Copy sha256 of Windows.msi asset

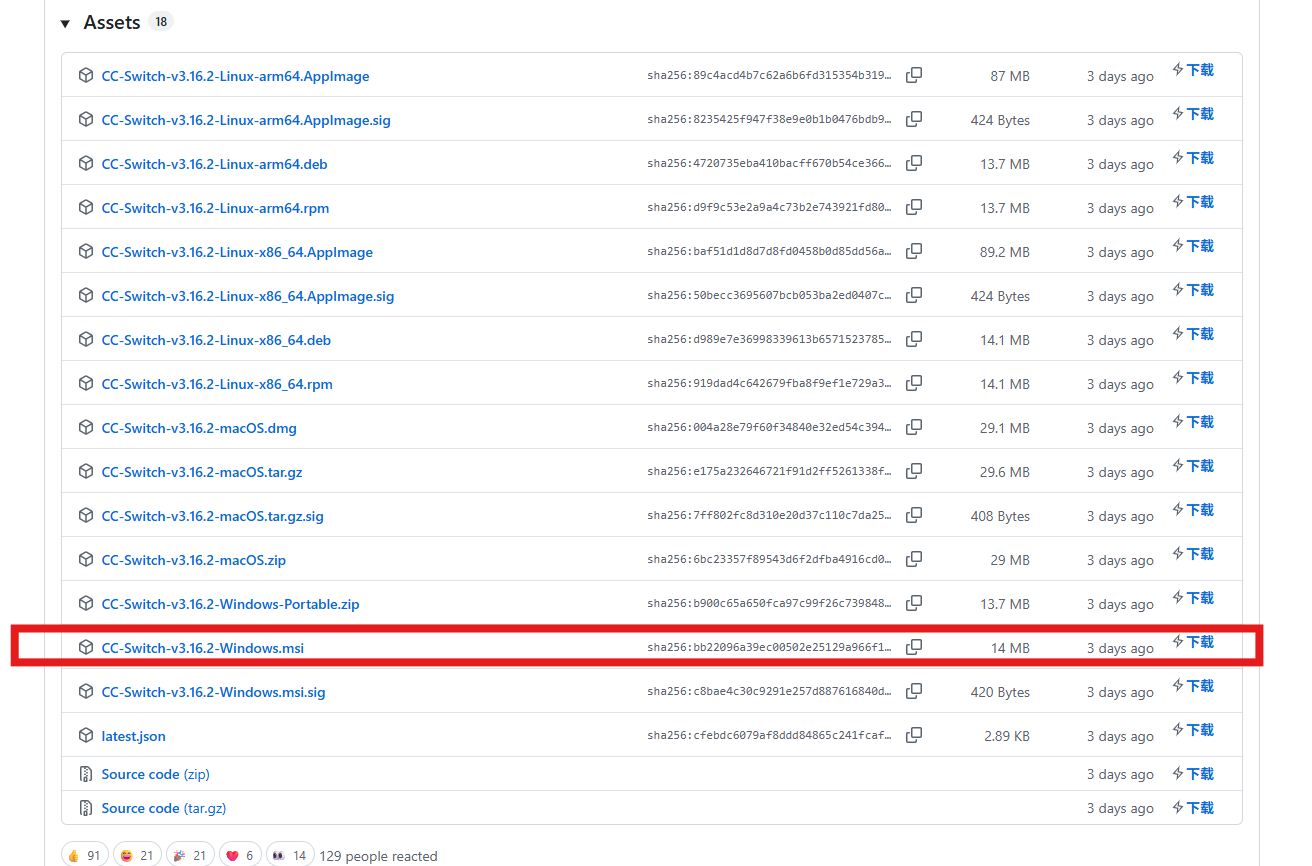click(x=914, y=648)
